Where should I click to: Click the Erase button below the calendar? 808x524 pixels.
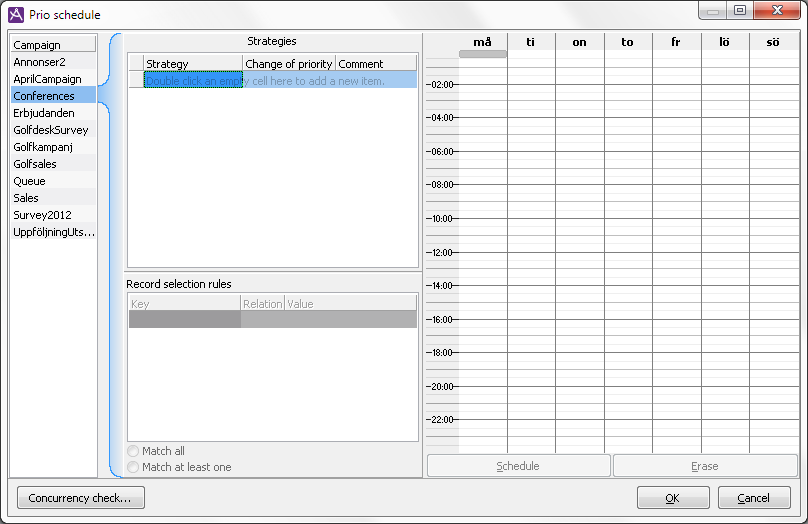point(704,466)
